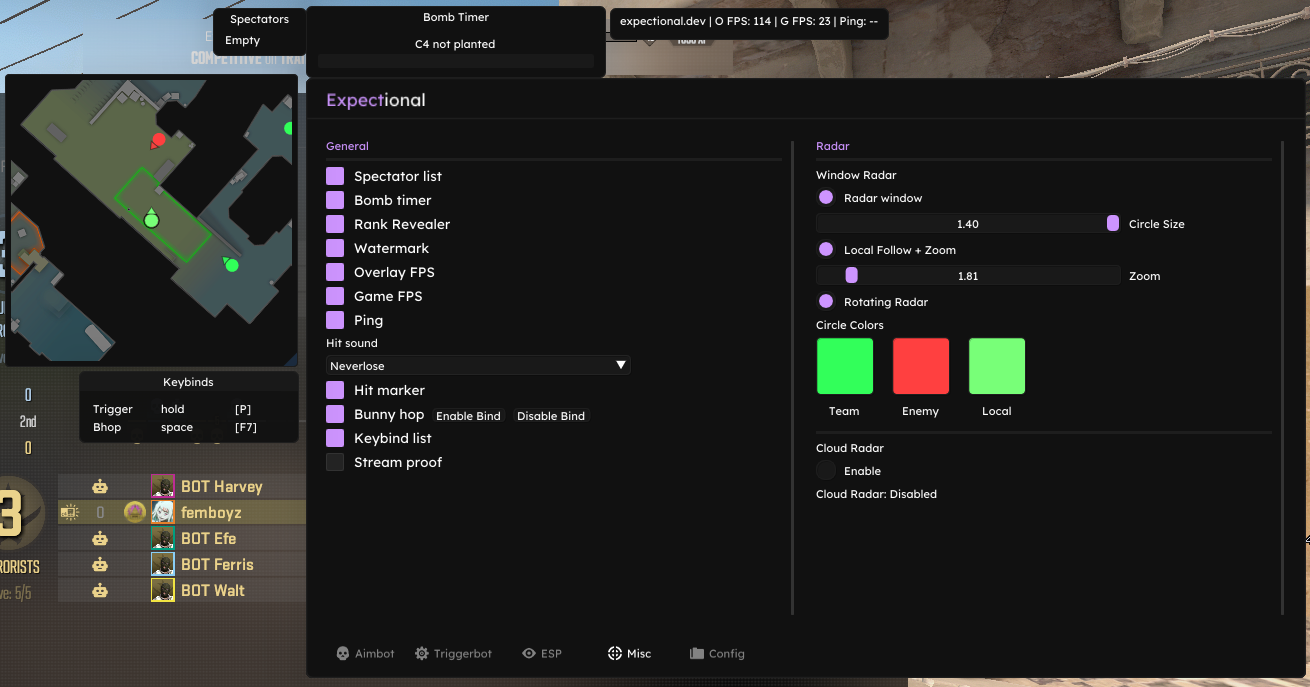Click the Misc crosshair icon
1310x687 pixels.
pos(615,653)
